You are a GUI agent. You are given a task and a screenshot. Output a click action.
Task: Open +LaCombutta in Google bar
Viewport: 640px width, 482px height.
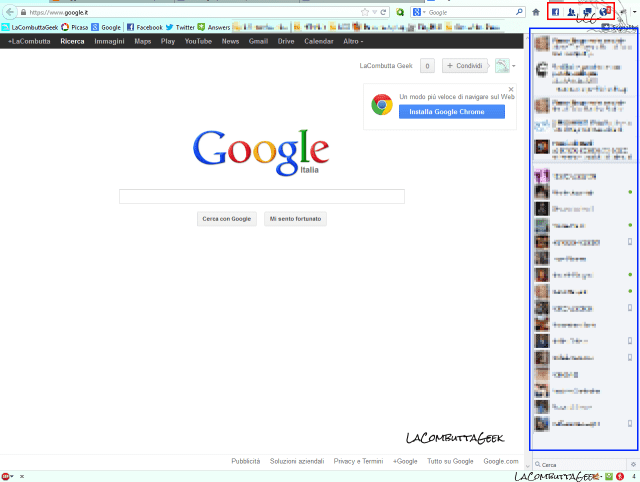point(29,41)
